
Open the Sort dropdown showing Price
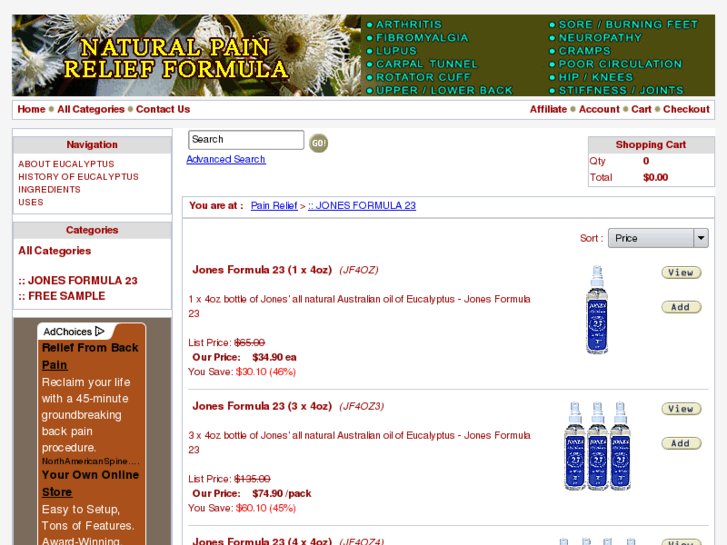pyautogui.click(x=658, y=238)
